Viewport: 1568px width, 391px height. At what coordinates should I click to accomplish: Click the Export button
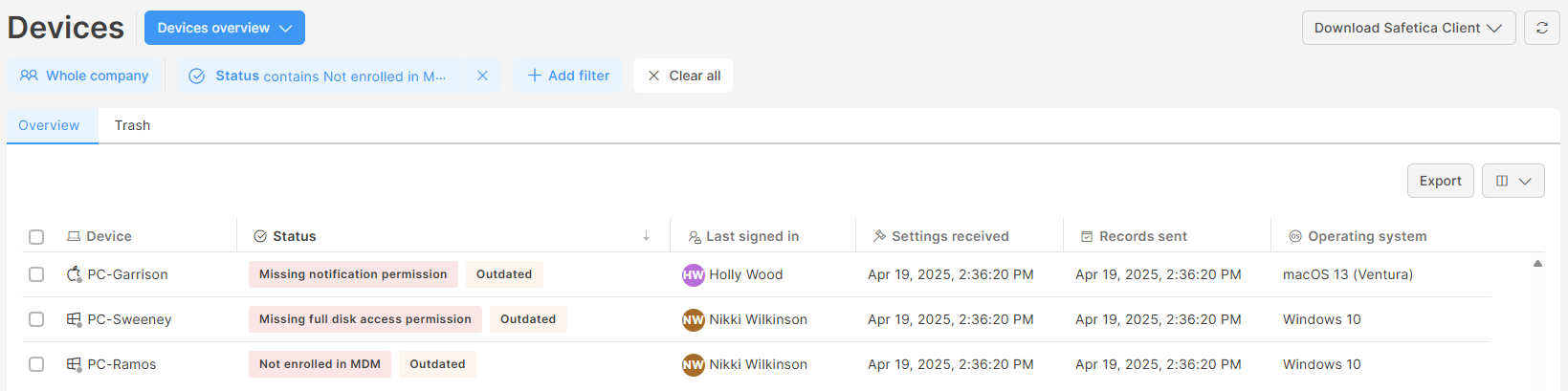click(x=1440, y=181)
